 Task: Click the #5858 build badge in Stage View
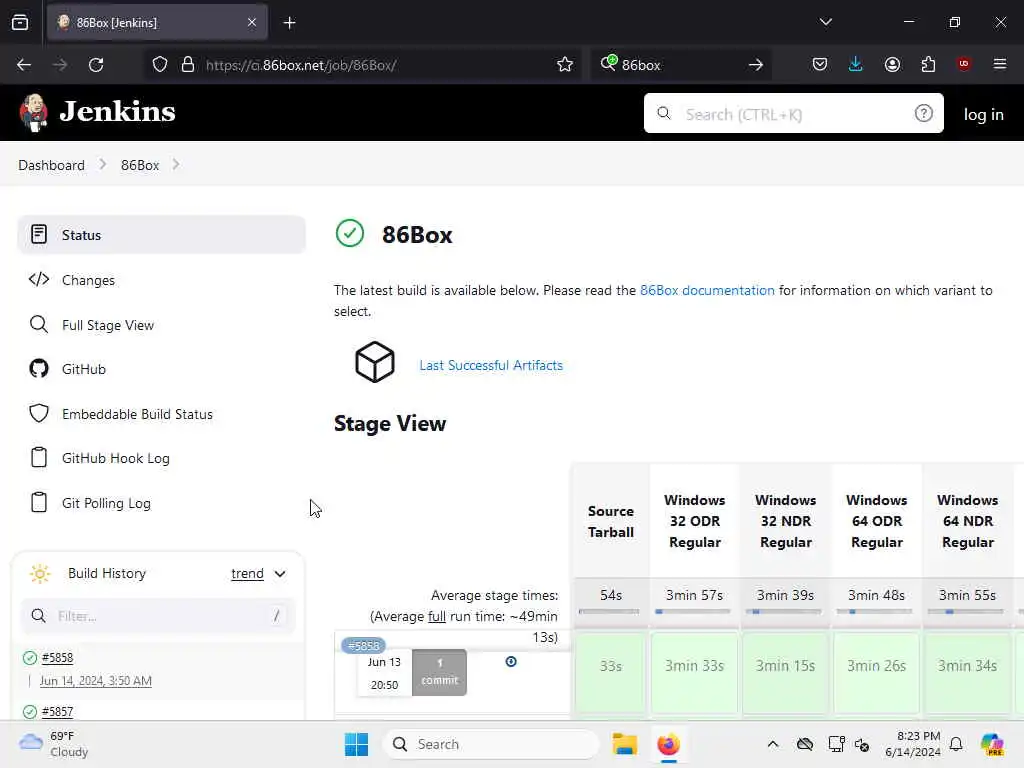[x=363, y=646]
